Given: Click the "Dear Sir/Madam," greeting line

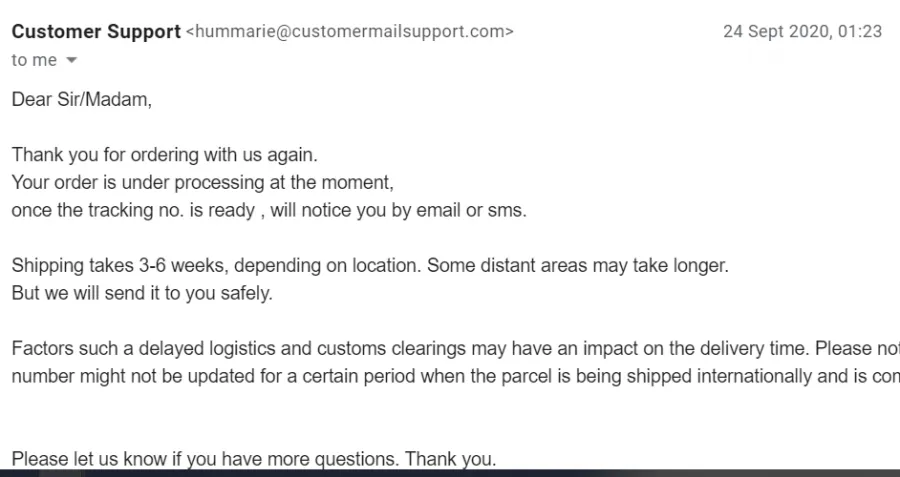Looking at the screenshot, I should point(82,99).
